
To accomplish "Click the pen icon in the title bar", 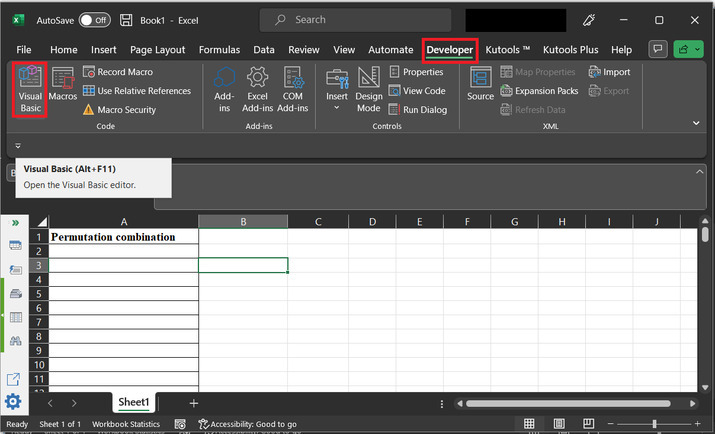I will (589, 20).
